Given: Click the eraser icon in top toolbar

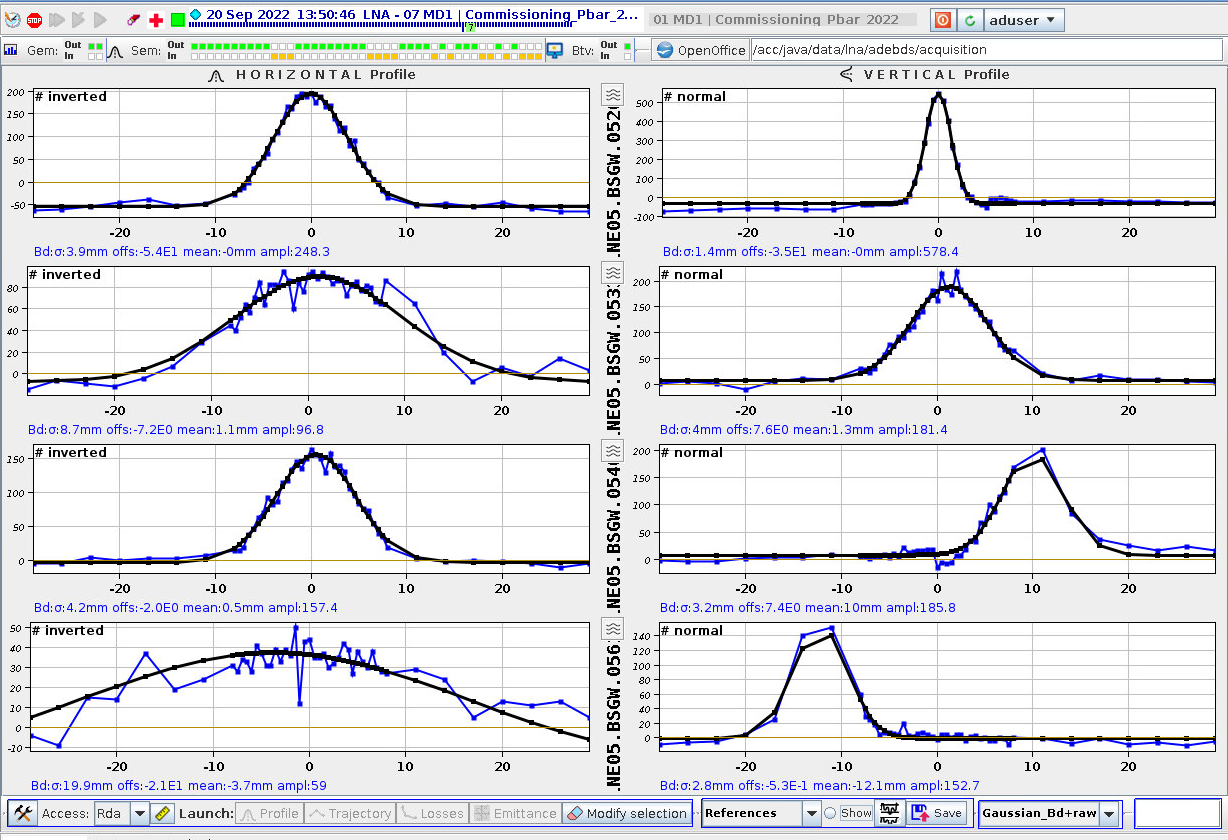Looking at the screenshot, I should 134,20.
